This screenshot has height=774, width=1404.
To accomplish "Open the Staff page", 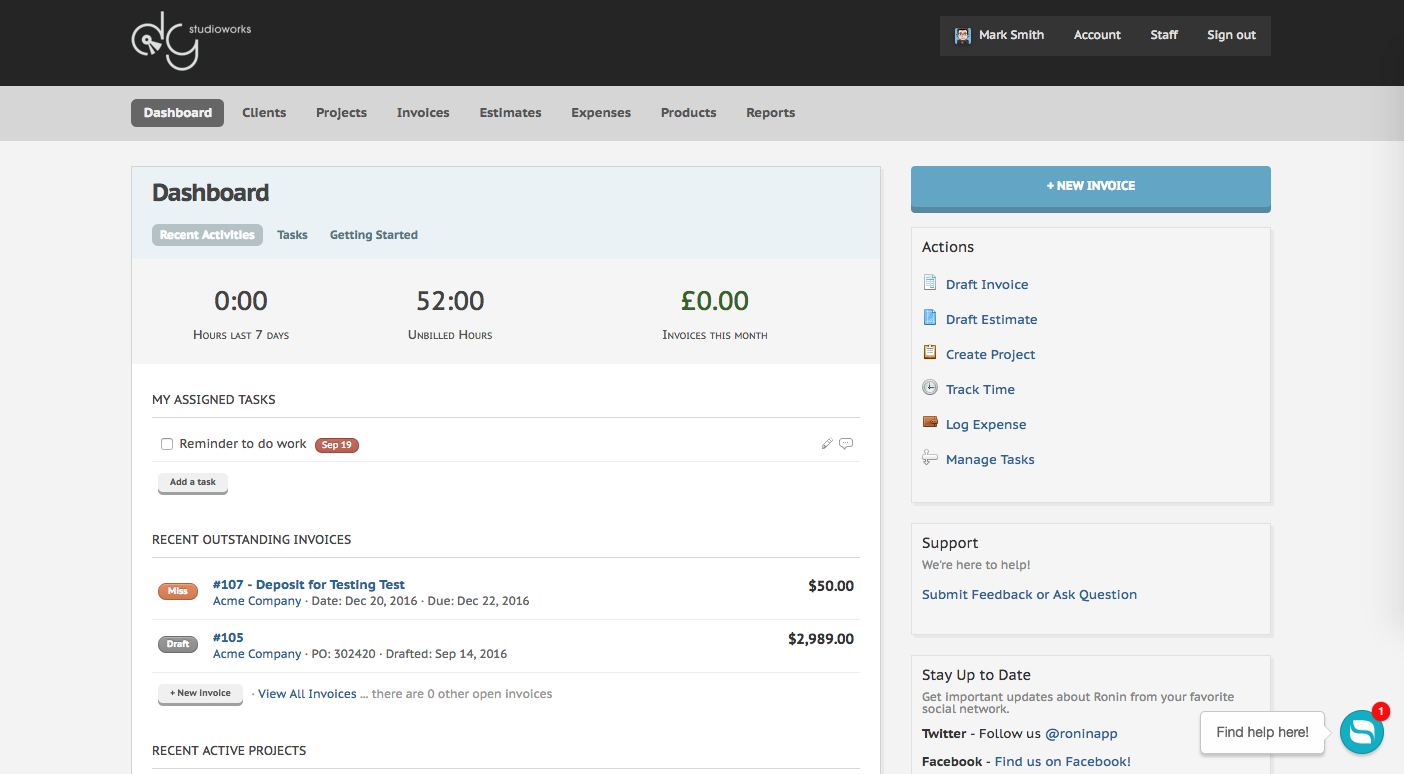I will pos(1164,35).
